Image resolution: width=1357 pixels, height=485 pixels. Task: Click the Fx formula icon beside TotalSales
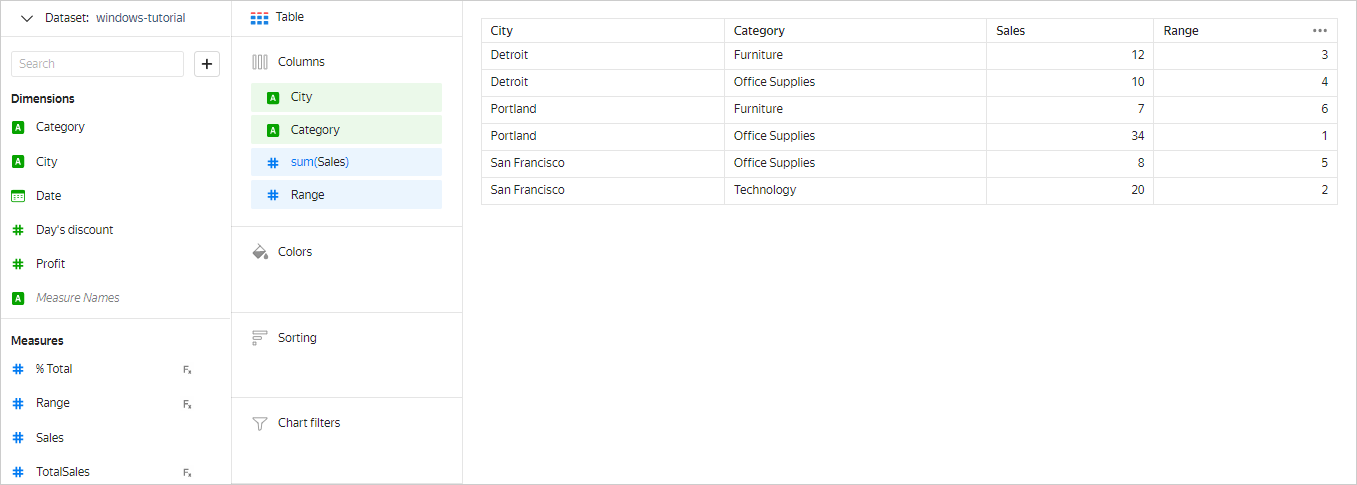click(x=187, y=472)
